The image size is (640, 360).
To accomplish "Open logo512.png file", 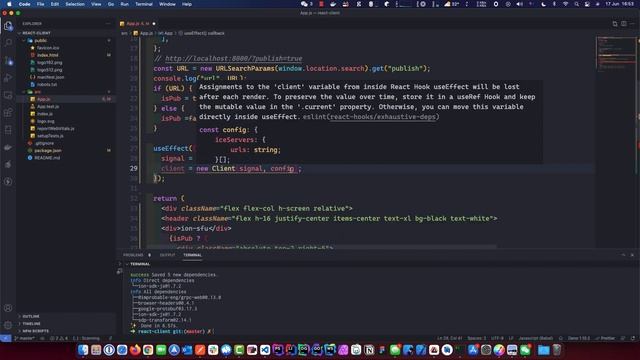I will click(49, 70).
